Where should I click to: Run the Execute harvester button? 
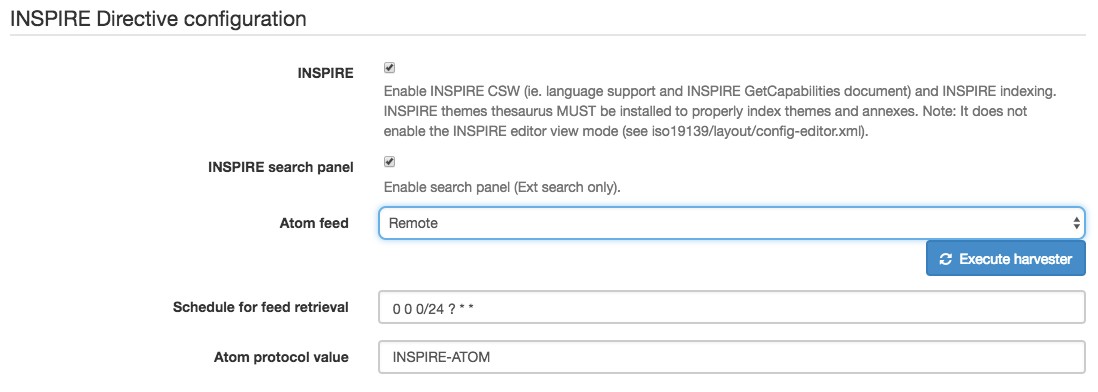click(1006, 259)
